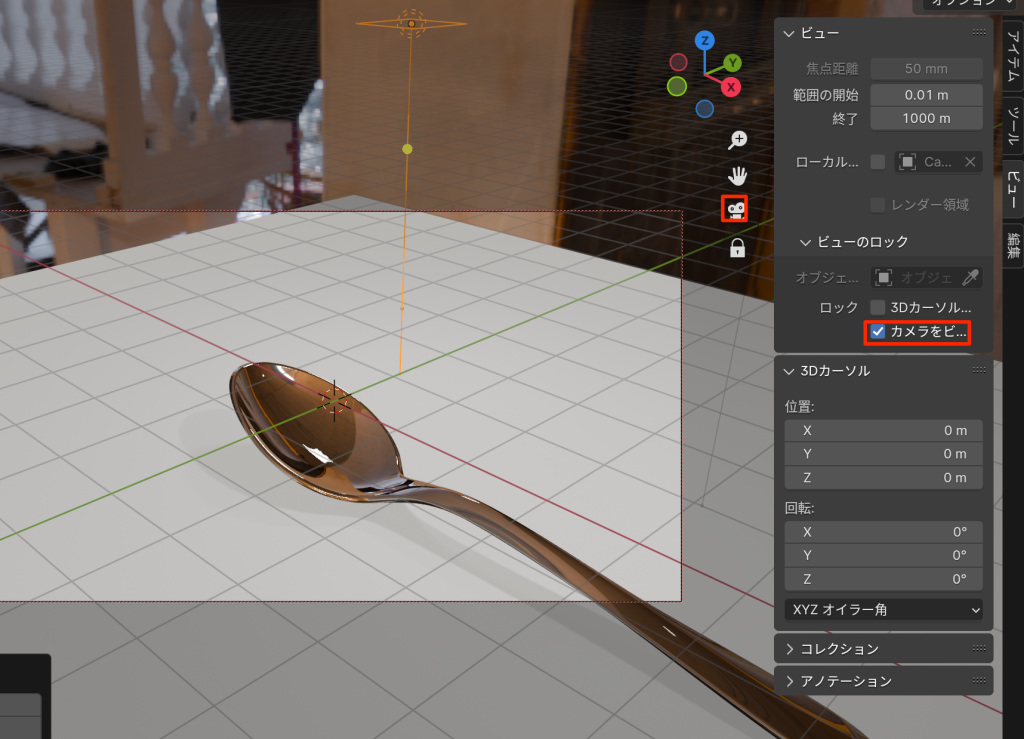
Task: Click the 範囲の開始 0.01 m value field
Action: click(x=926, y=95)
